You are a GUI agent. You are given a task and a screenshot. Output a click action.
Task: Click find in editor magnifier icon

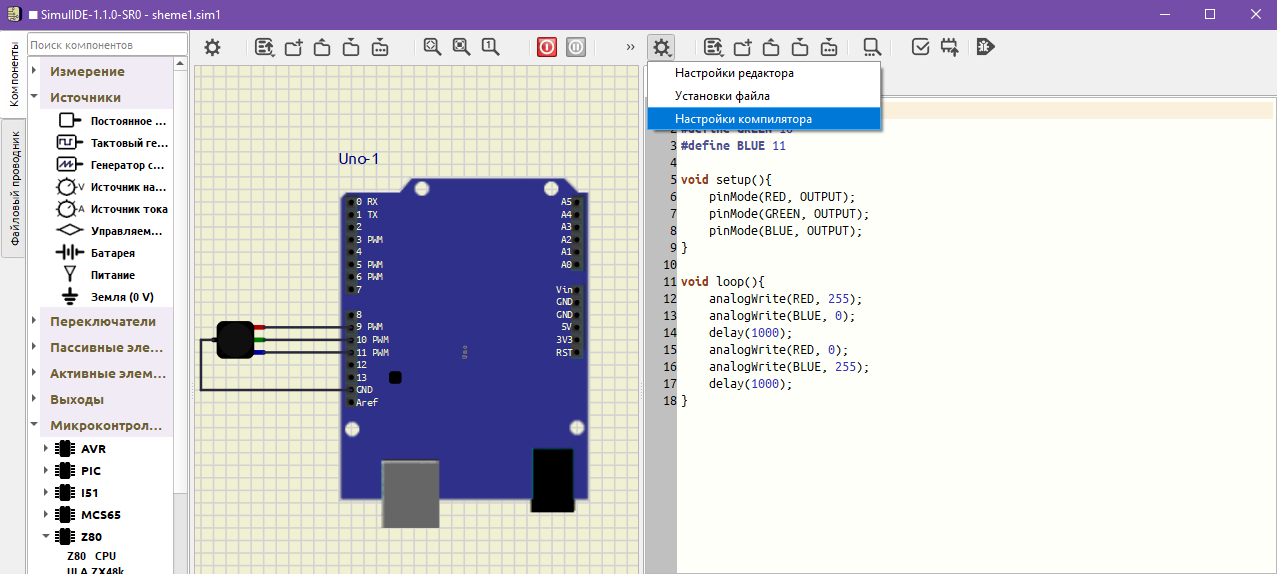click(872, 47)
